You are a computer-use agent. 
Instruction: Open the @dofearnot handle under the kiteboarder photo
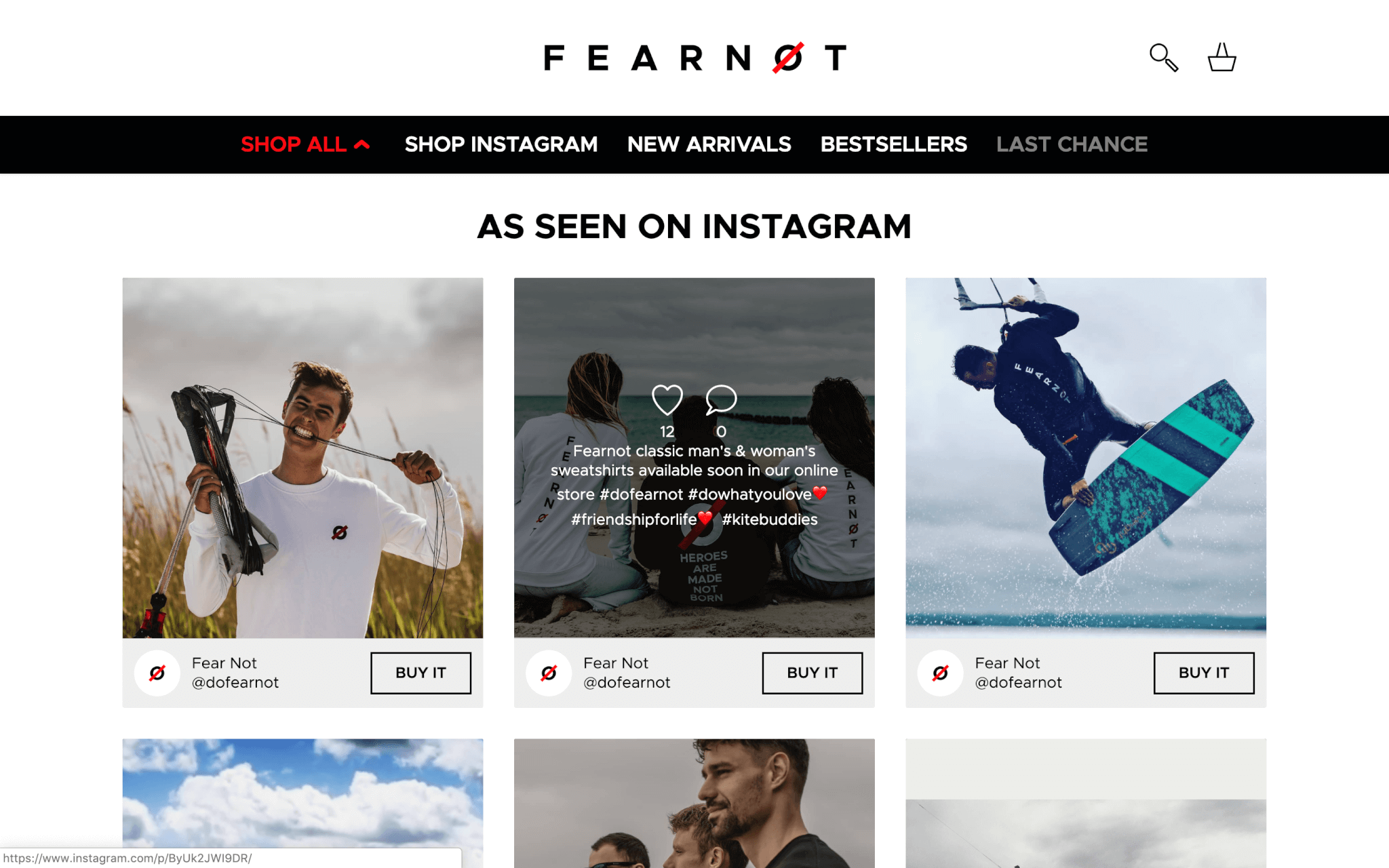pos(1018,683)
